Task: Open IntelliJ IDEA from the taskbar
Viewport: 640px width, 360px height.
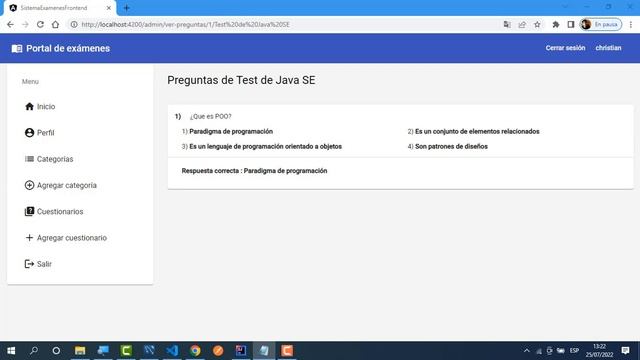Action: [x=241, y=351]
